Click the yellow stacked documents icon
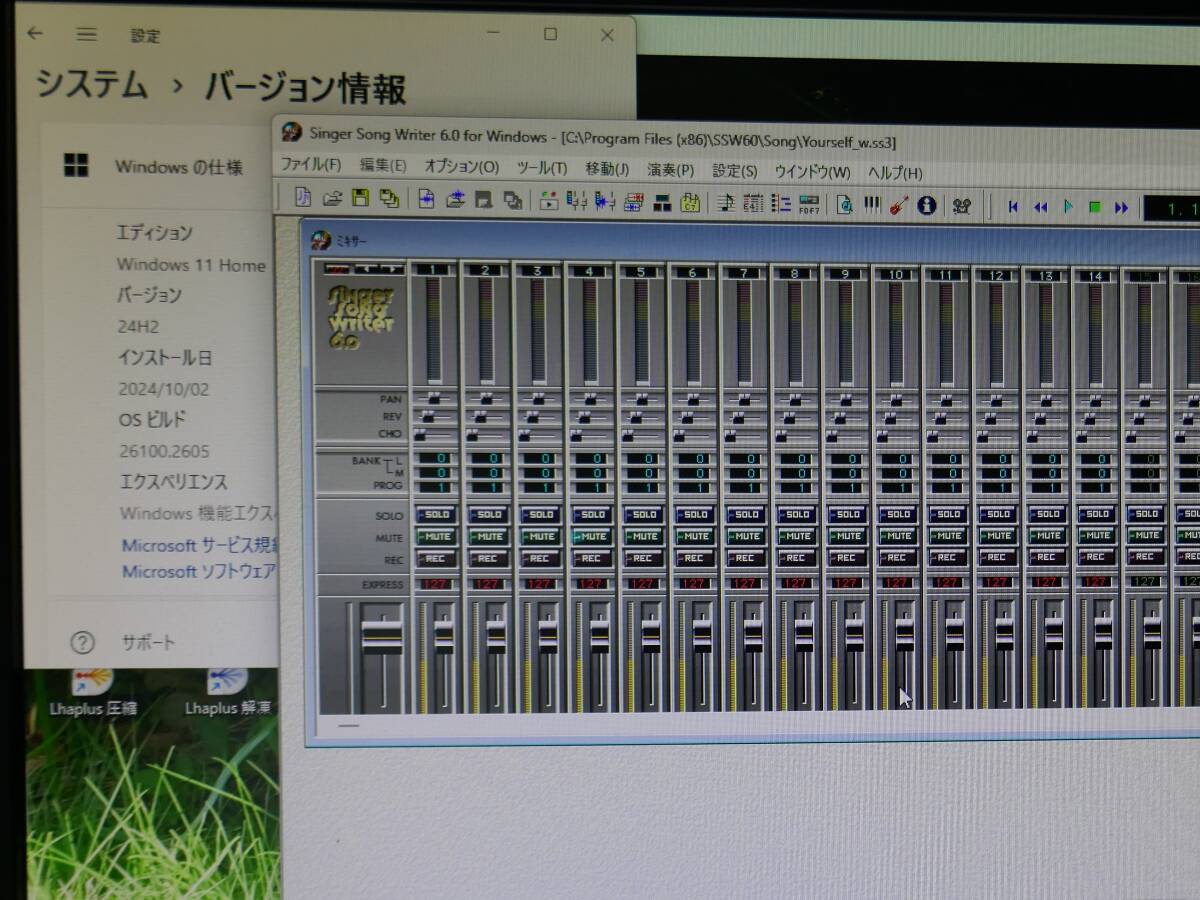Image resolution: width=1200 pixels, height=900 pixels. tap(390, 200)
